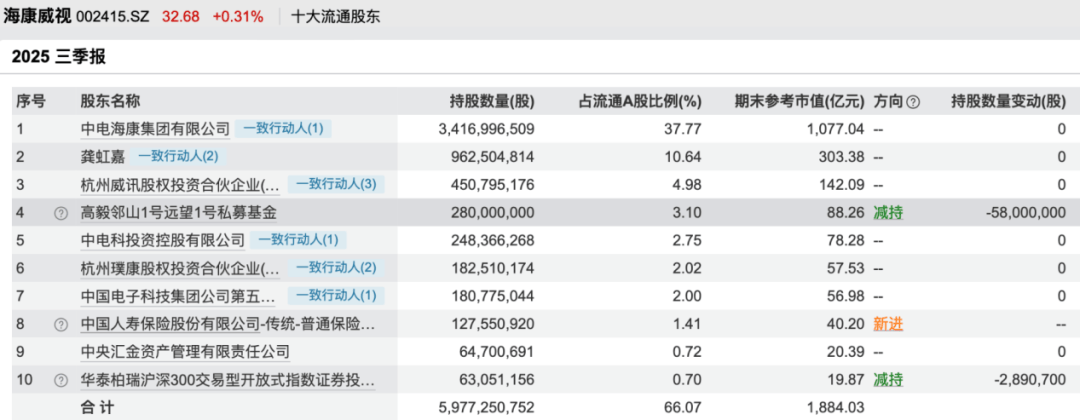Click the 新进 label in row 8
Viewport: 1080px width, 420px height.
[x=888, y=325]
